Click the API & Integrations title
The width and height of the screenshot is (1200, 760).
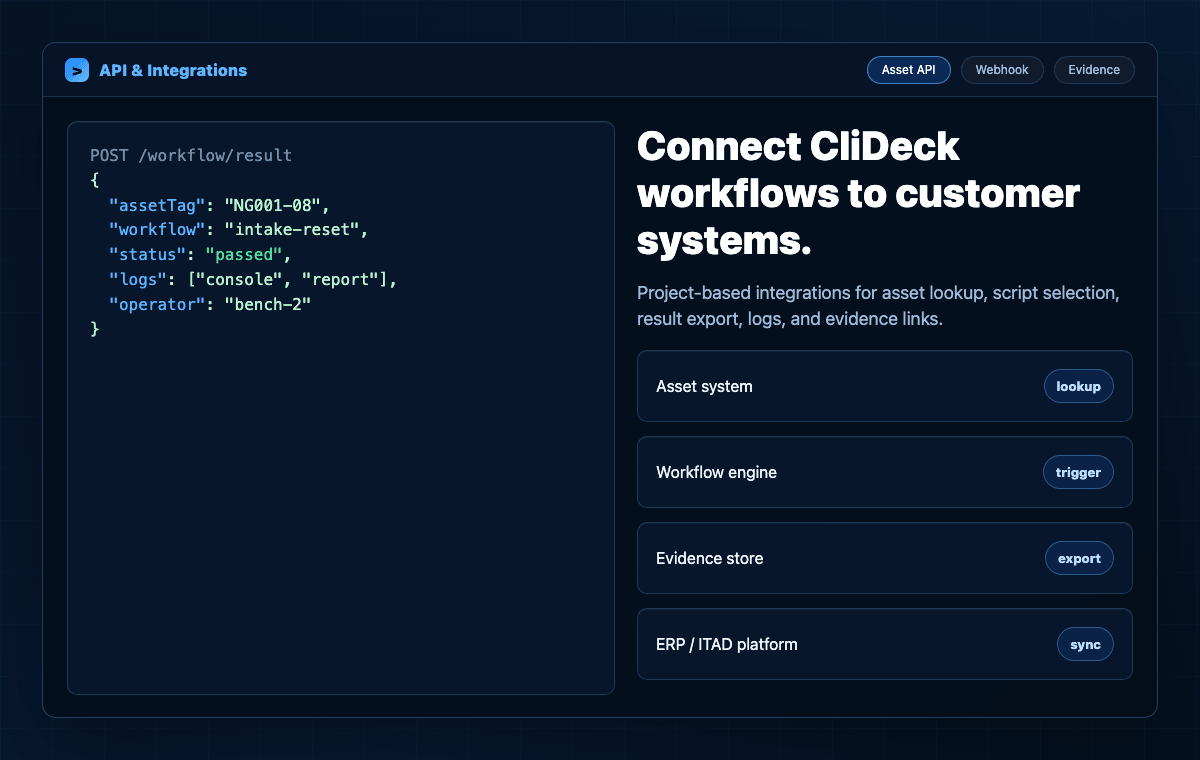tap(173, 70)
